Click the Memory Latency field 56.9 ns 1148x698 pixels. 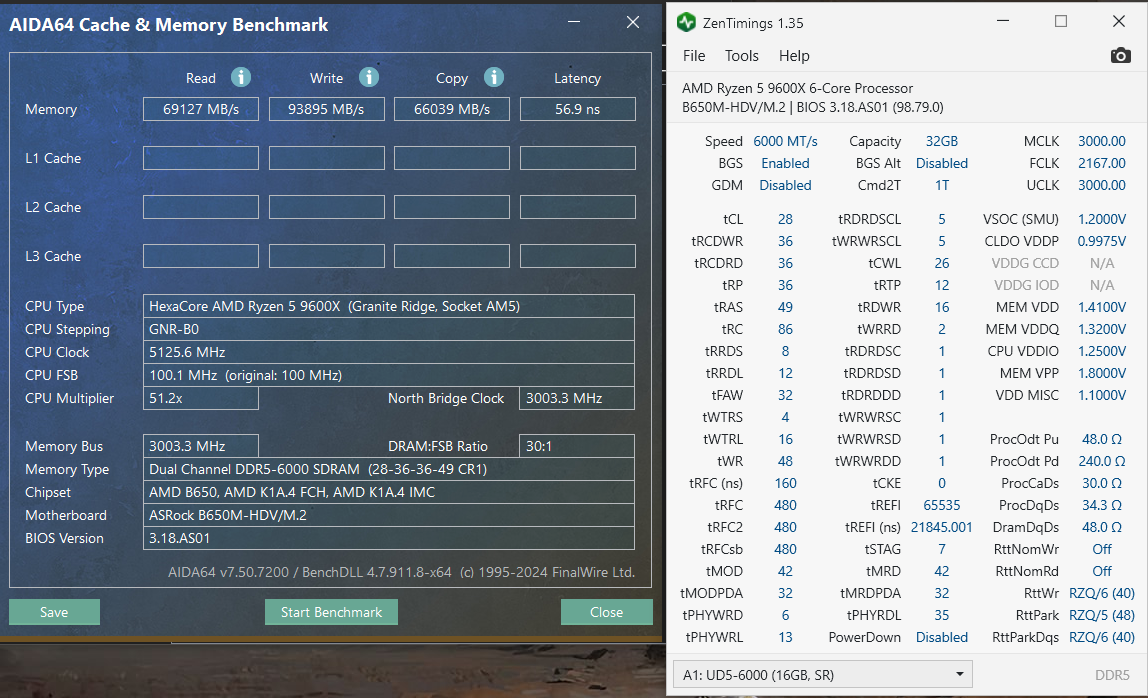pos(578,109)
